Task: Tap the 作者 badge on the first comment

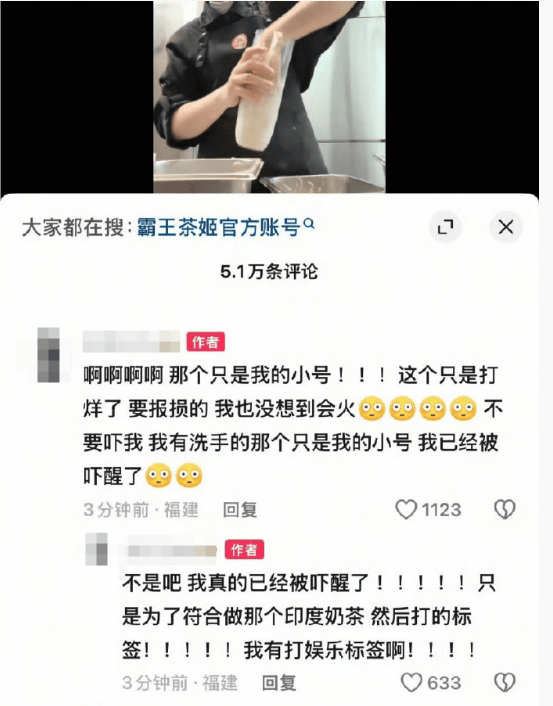Action: coord(206,342)
